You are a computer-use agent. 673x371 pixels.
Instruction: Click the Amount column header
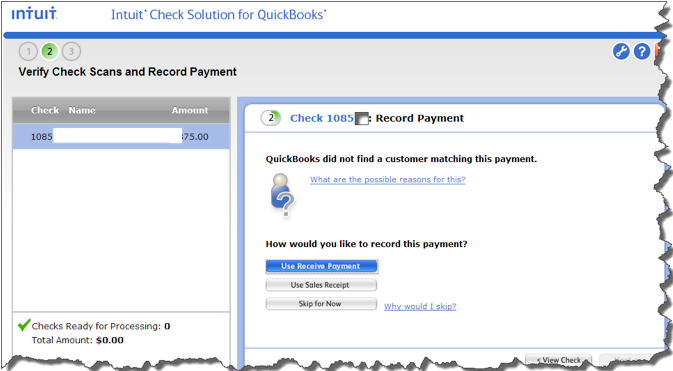pos(190,110)
